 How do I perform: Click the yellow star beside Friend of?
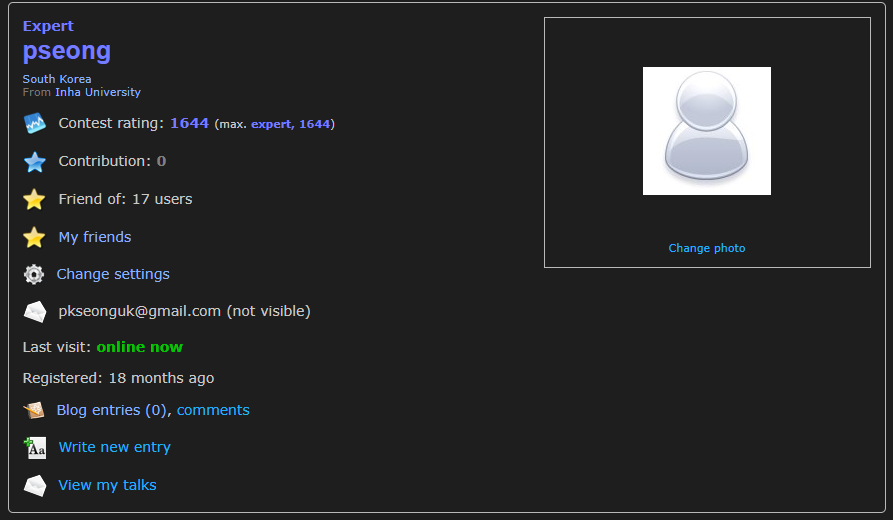point(34,199)
